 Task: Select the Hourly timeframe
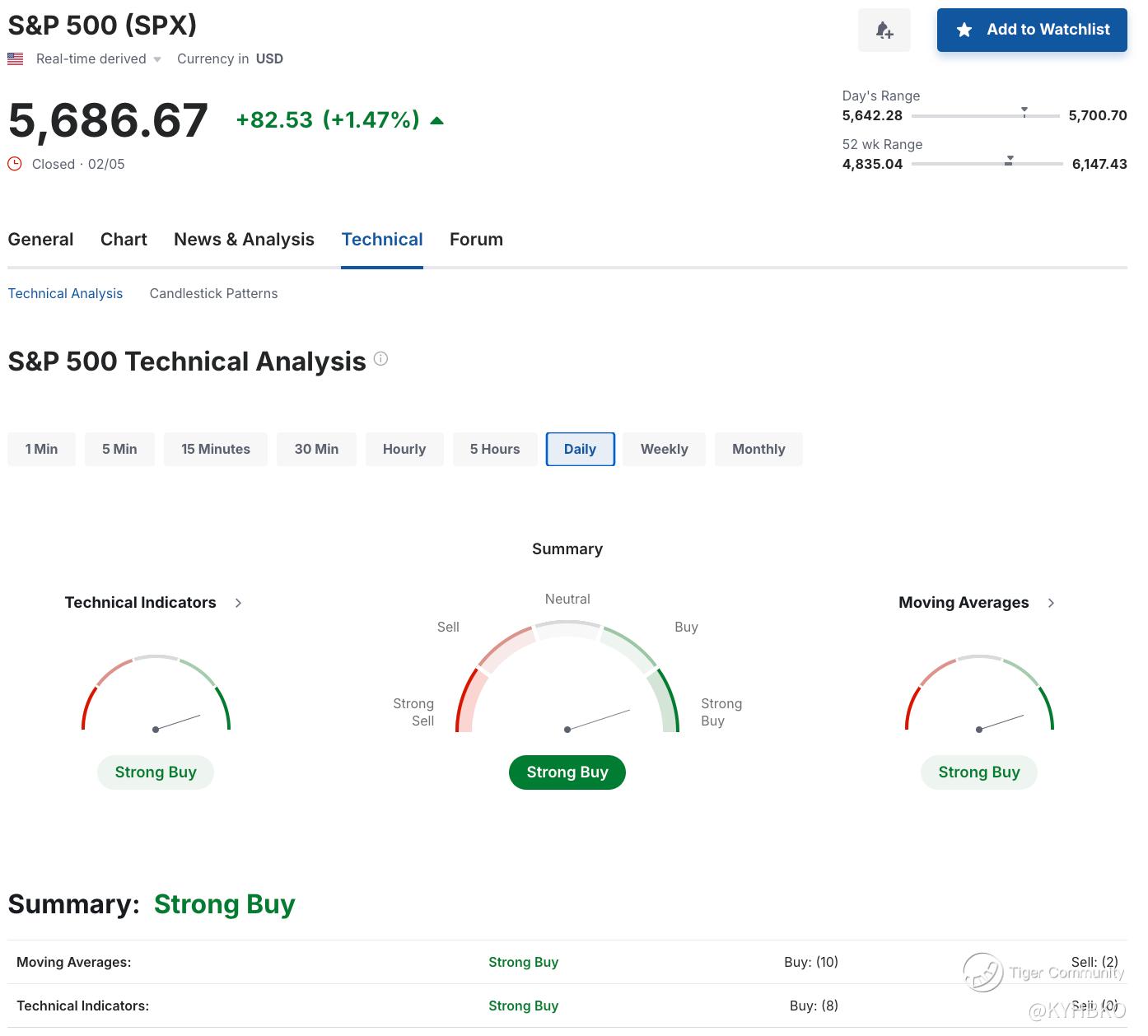pos(404,449)
